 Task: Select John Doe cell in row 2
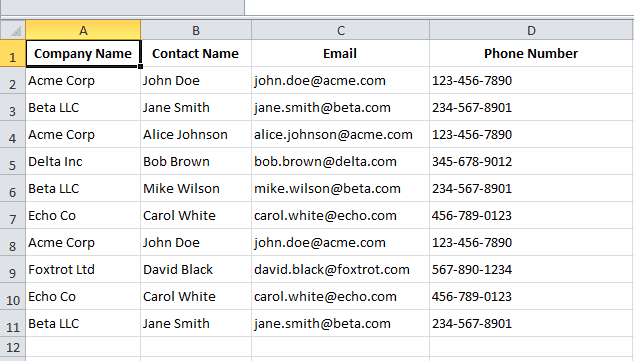[x=196, y=80]
